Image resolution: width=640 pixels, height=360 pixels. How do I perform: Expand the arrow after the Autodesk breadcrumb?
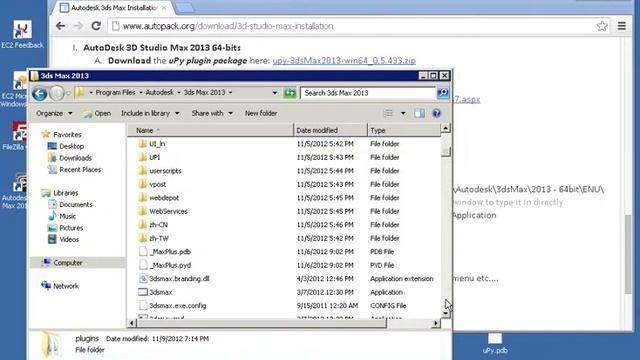(x=179, y=93)
